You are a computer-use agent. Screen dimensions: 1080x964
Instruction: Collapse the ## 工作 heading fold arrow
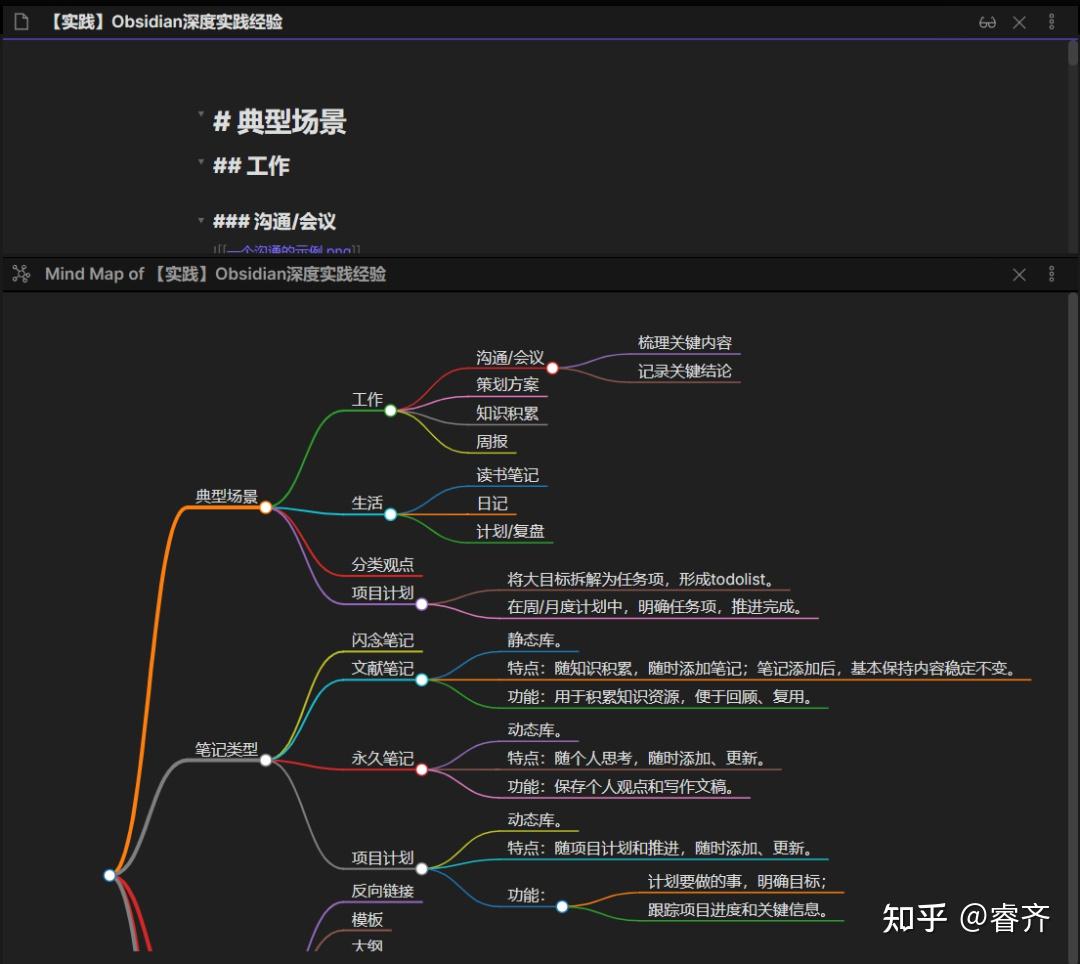coord(202,160)
